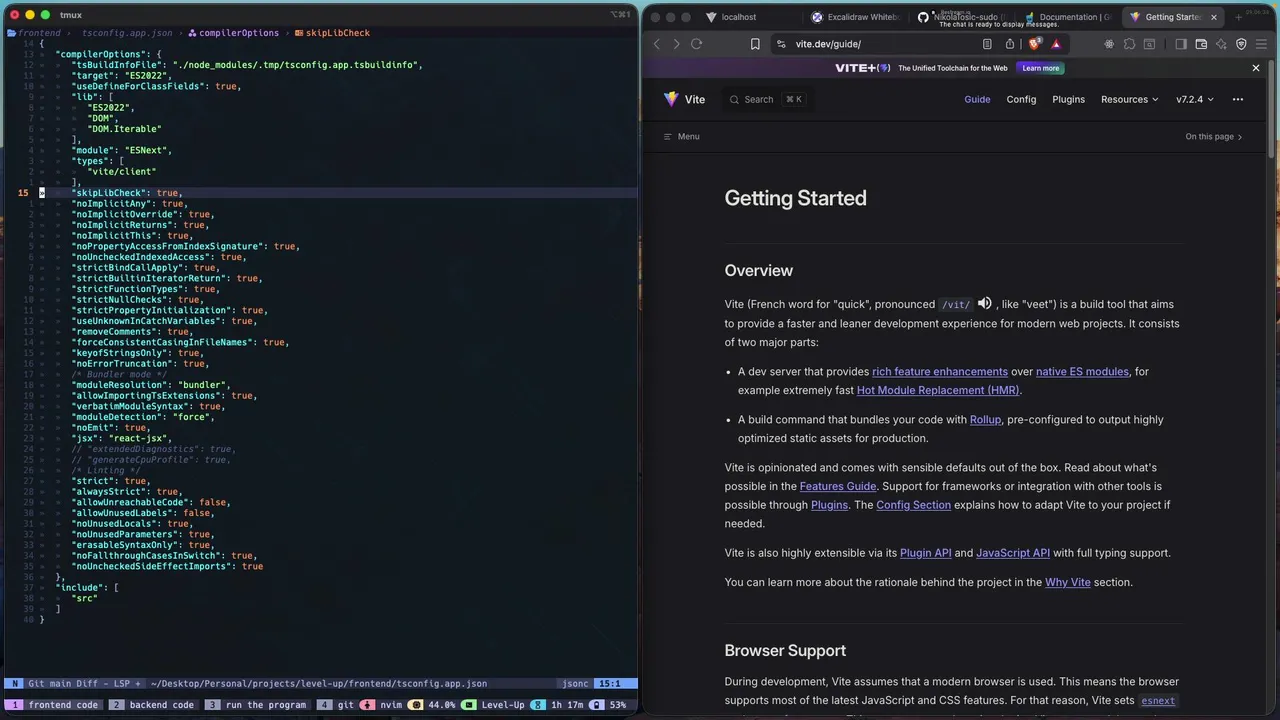1280x720 pixels.
Task: Select tmux window 1 frontend code
Action: pos(55,705)
